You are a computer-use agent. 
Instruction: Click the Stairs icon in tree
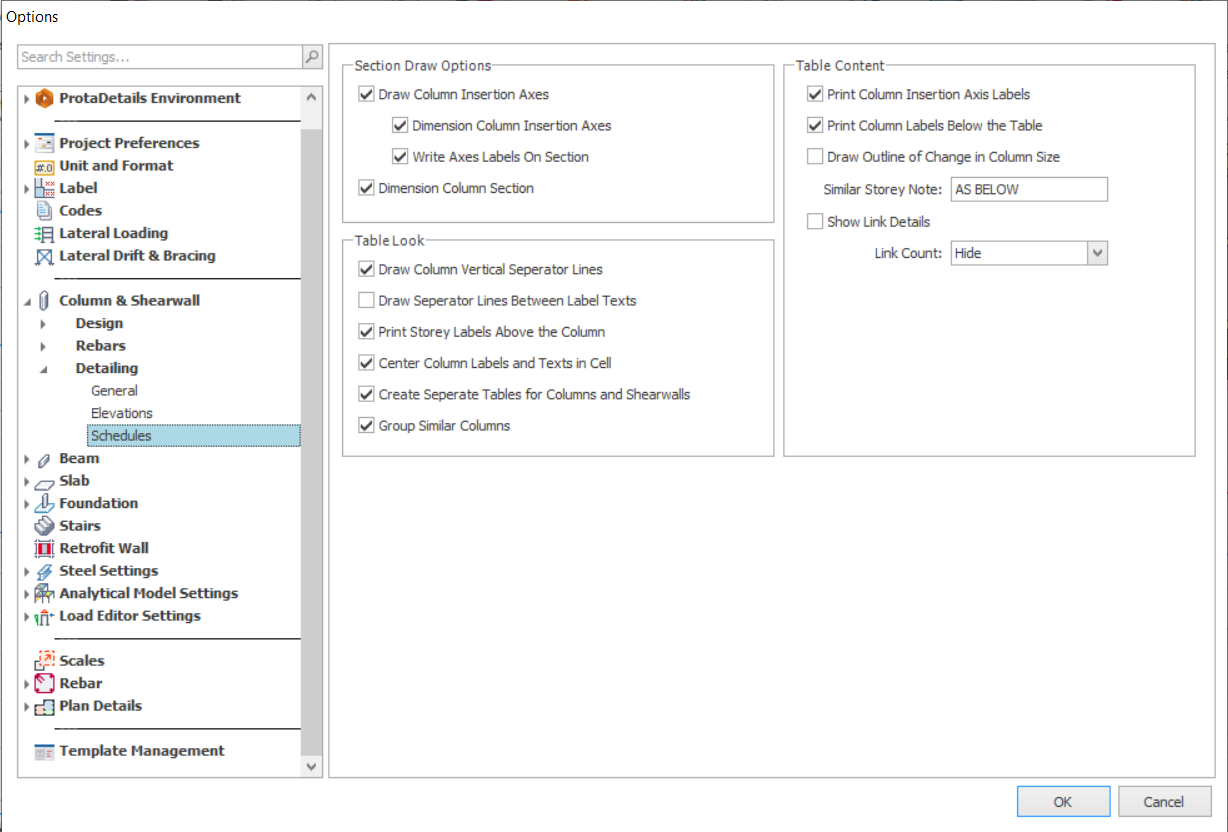click(44, 526)
